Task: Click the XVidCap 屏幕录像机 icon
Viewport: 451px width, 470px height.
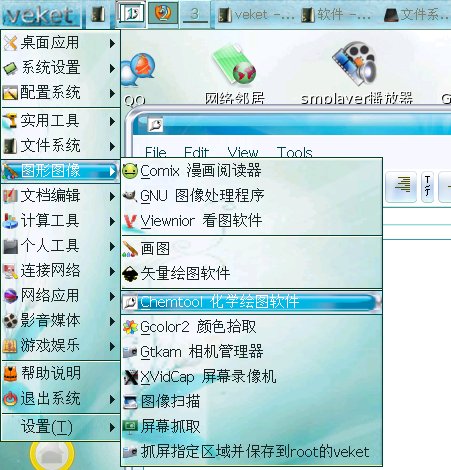Action: point(130,377)
